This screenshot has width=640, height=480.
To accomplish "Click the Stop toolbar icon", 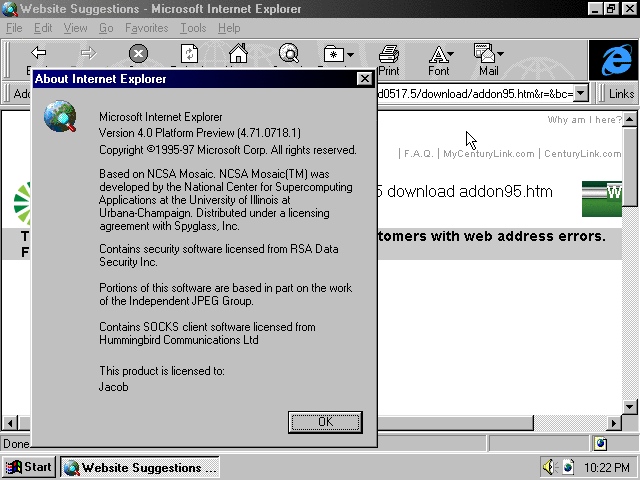I will click(138, 53).
